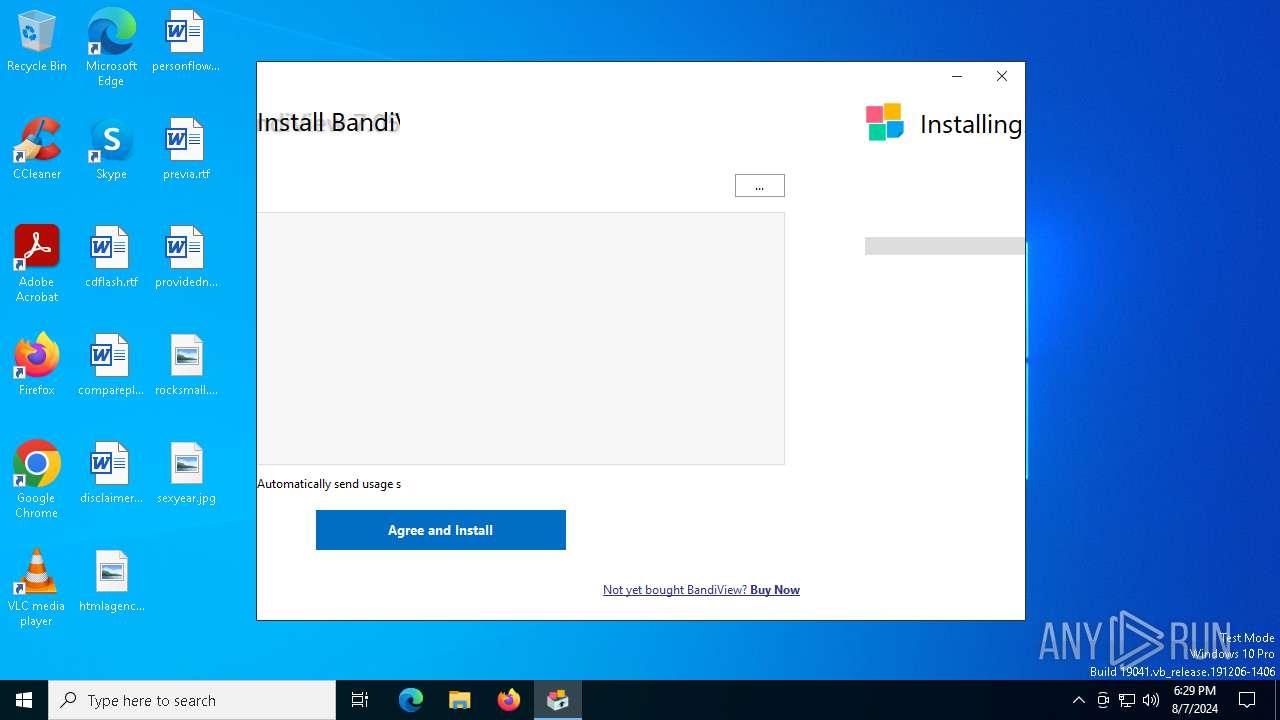Select the Microsoft Edge desktop shortcut
Viewport: 1280px width, 720px height.
111,48
